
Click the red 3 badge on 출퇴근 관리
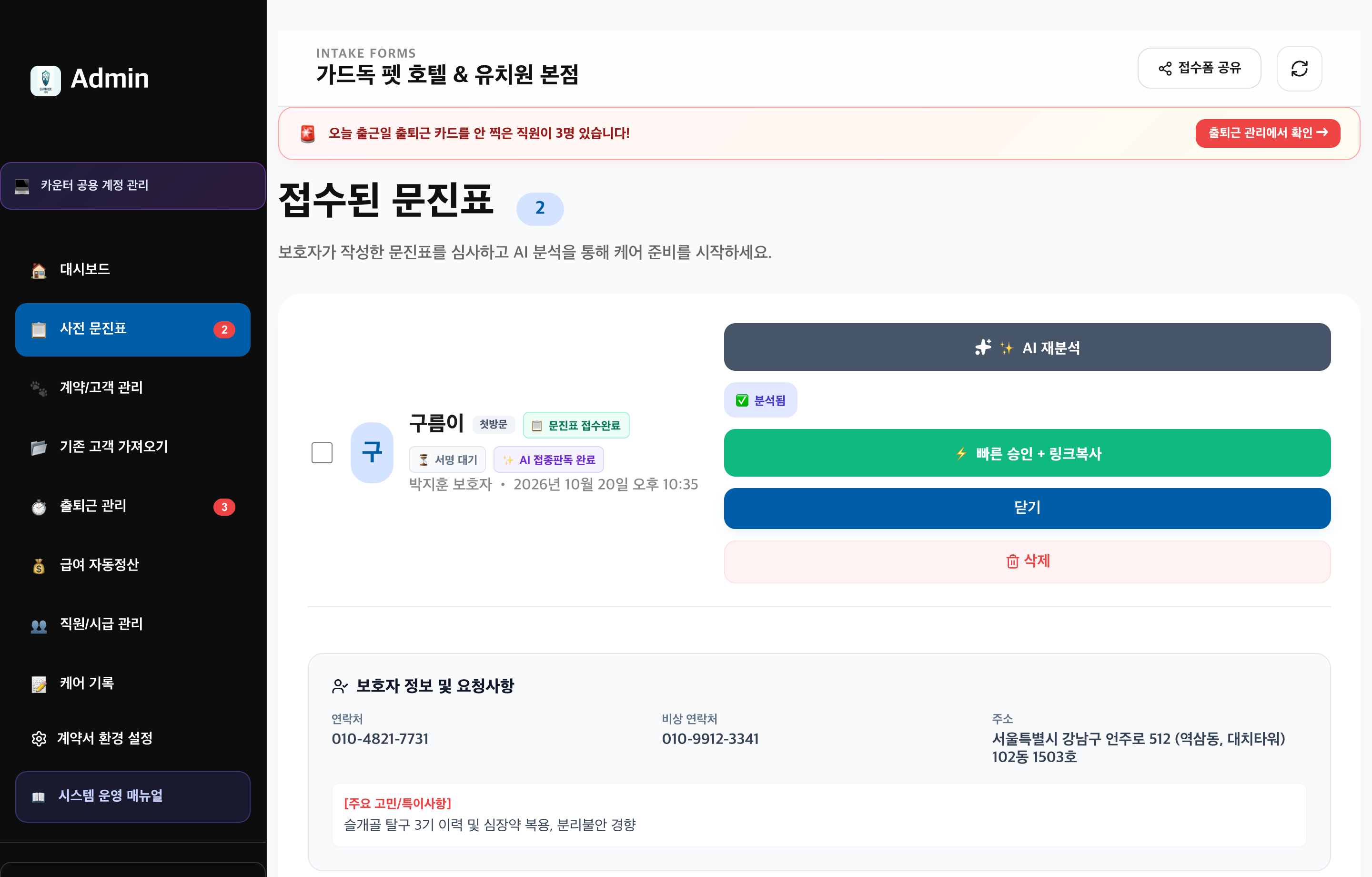224,507
